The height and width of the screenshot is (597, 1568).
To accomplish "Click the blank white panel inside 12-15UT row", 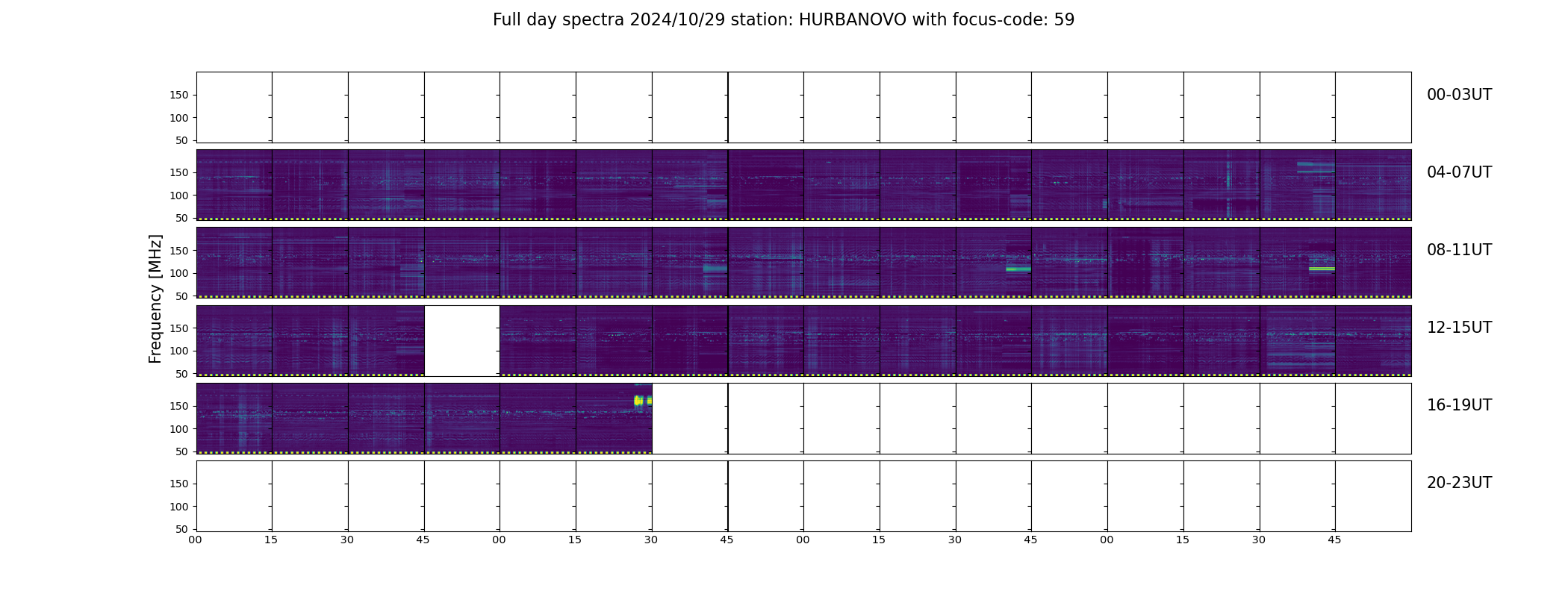I will pos(462,340).
